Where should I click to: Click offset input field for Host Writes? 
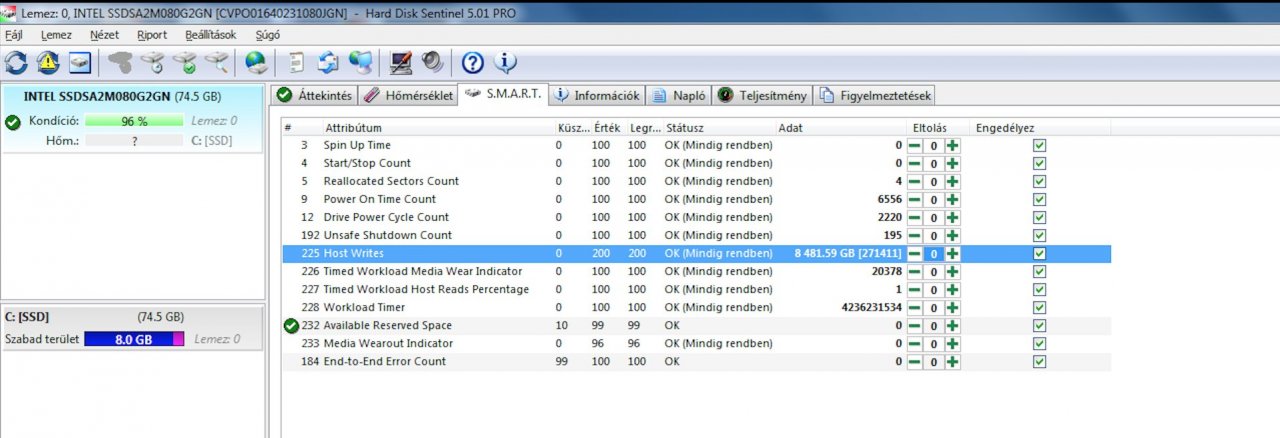(x=933, y=254)
